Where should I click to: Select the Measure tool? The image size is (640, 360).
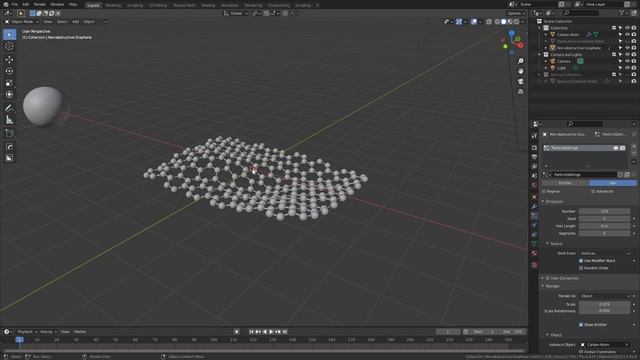coord(9,120)
